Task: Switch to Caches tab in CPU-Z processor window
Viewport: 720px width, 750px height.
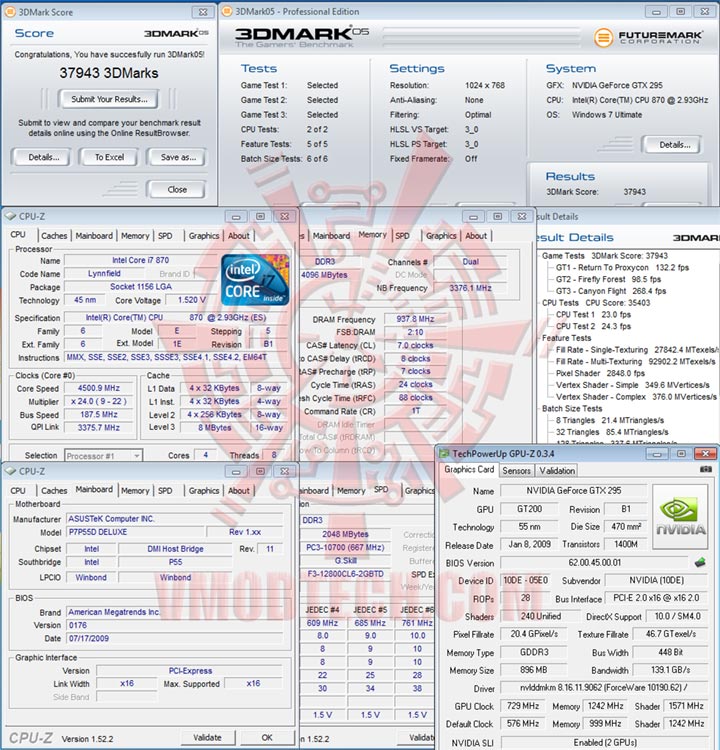Action: 54,236
